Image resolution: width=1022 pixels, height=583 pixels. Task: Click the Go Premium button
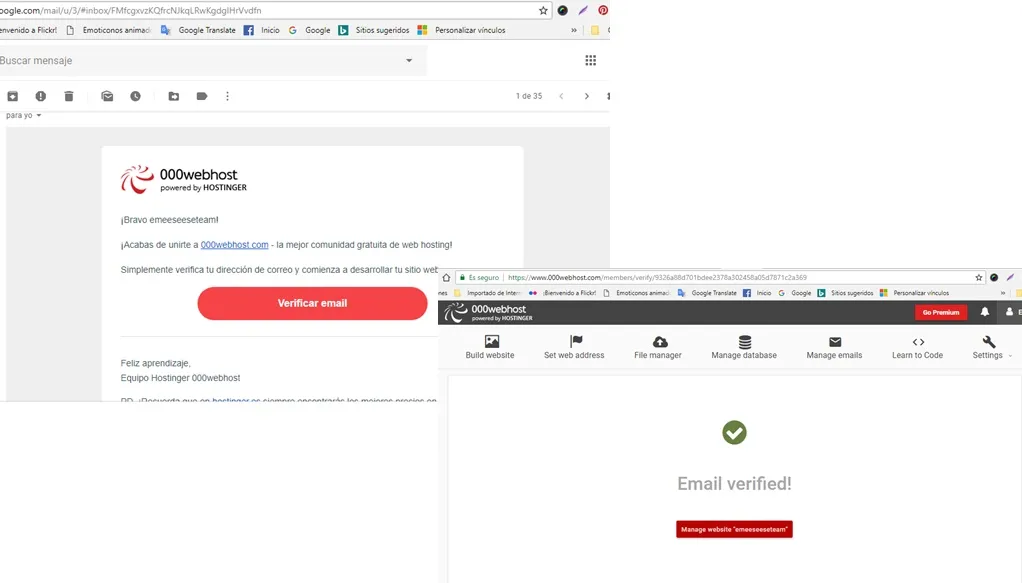click(x=941, y=312)
